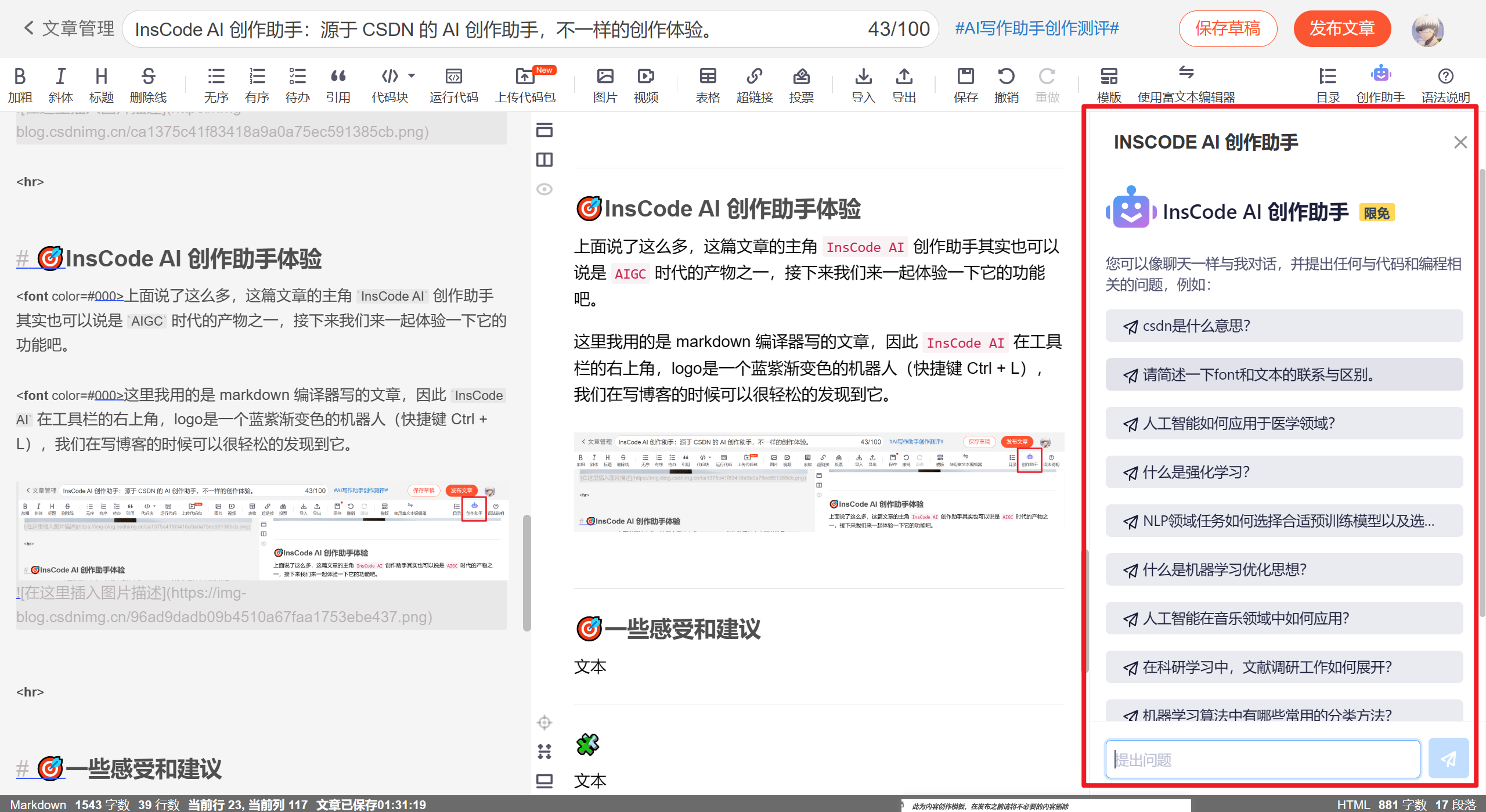Viewport: 1486px width, 812px height.
Task: Toggle the 目录 outline panel
Action: (1328, 85)
